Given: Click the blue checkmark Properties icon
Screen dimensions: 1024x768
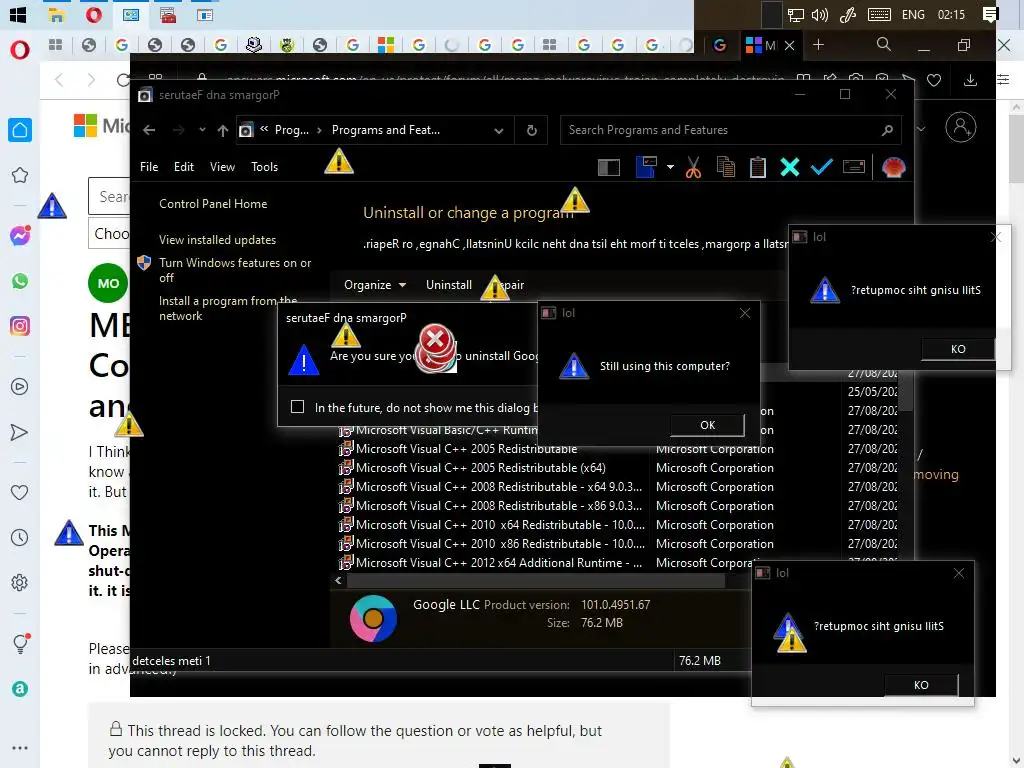Looking at the screenshot, I should pos(822,167).
